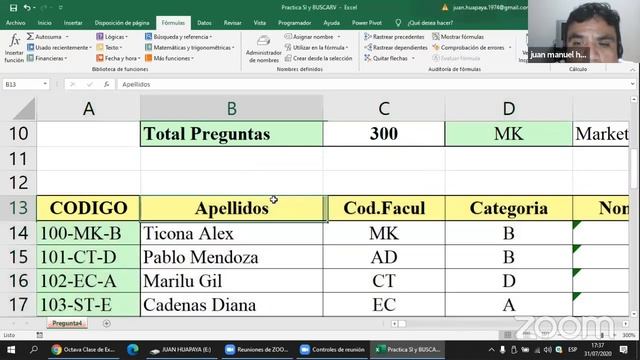This screenshot has height=360, width=640.
Task: Open Usado recientemente functions list
Action: pos(59,47)
